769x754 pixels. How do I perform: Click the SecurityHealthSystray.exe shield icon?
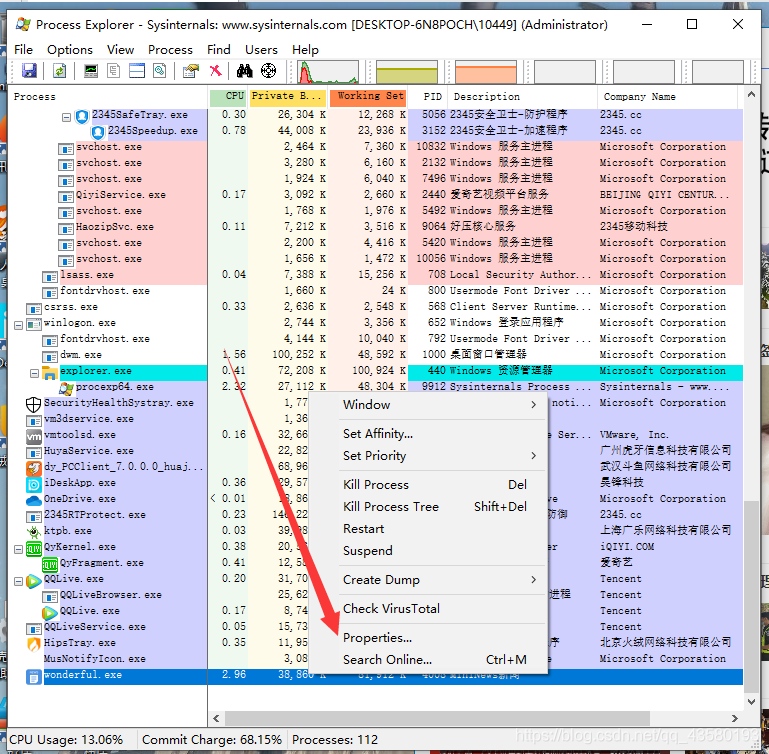pyautogui.click(x=33, y=404)
